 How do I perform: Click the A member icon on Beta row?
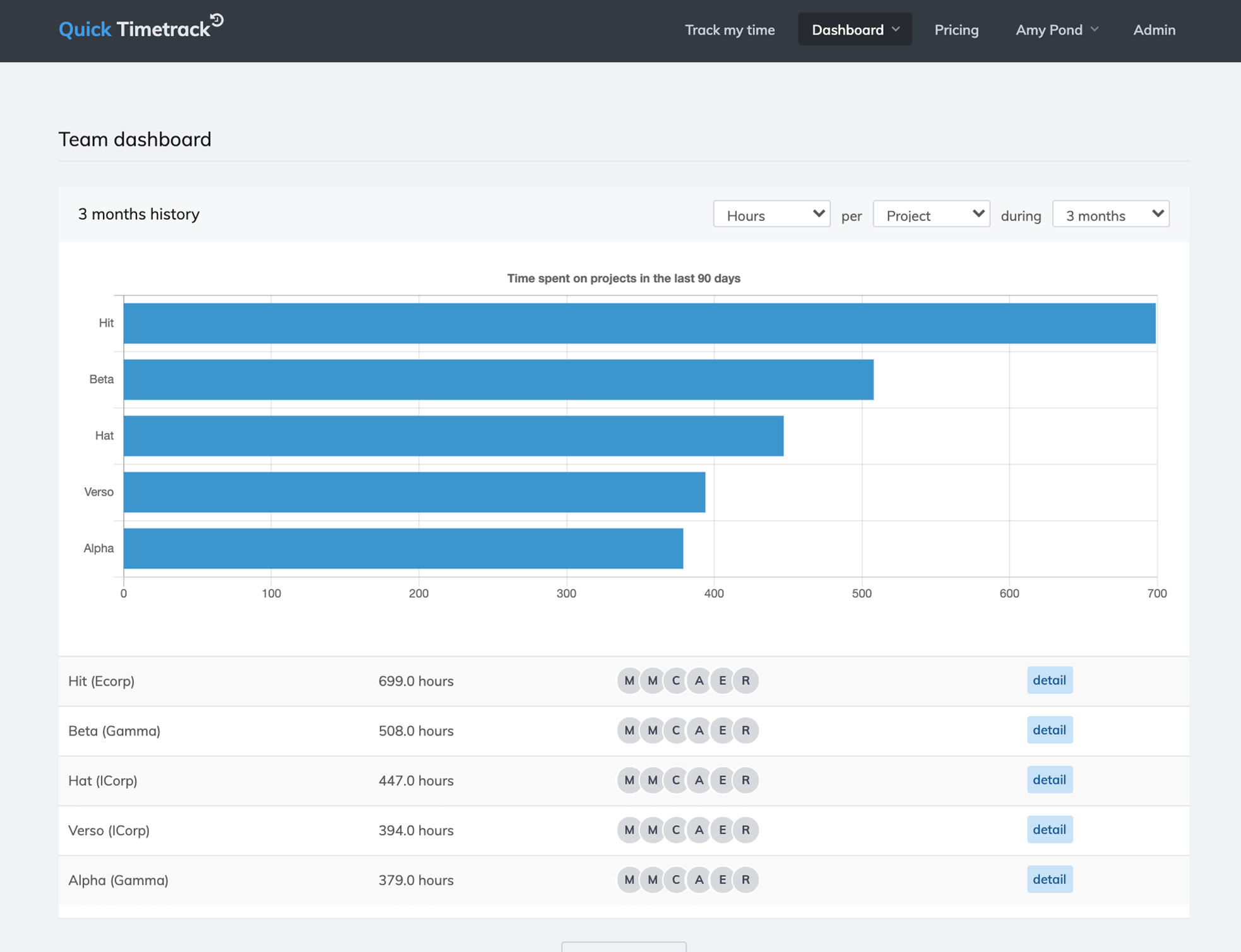698,730
